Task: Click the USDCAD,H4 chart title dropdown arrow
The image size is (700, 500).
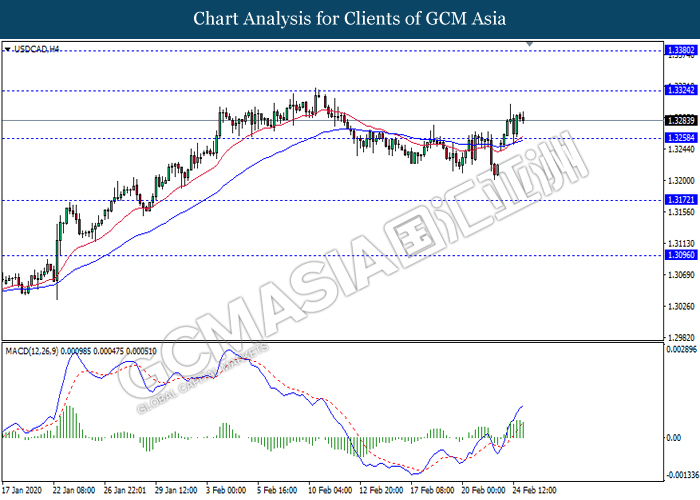Action: [8, 49]
